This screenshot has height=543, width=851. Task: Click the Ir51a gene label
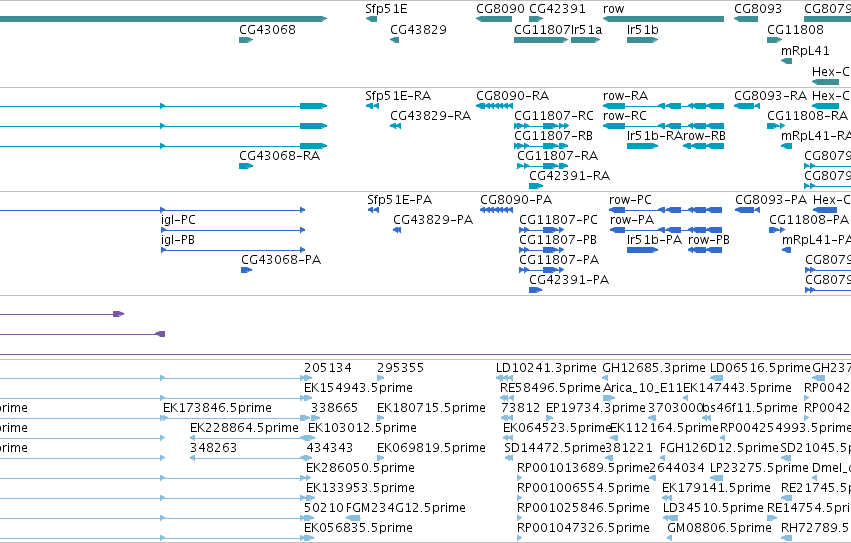pyautogui.click(x=586, y=29)
